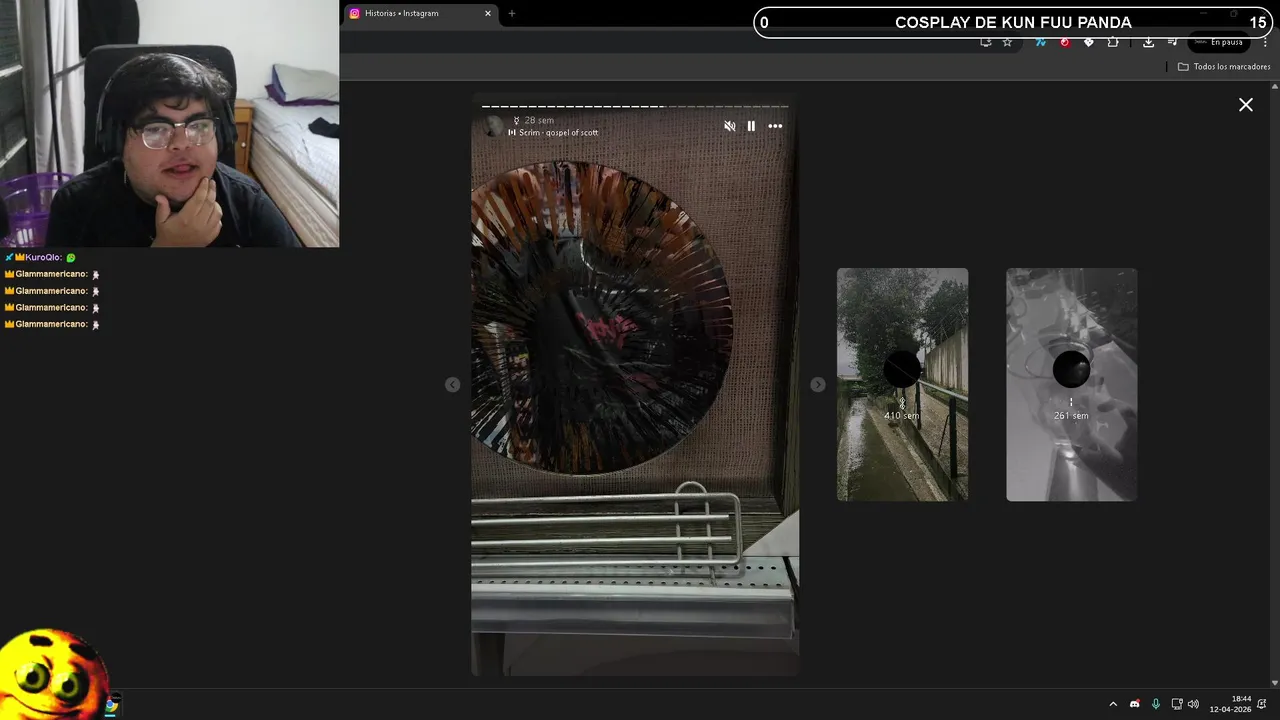Click the story progress bar
Screen dimensions: 1280x720
click(635, 106)
